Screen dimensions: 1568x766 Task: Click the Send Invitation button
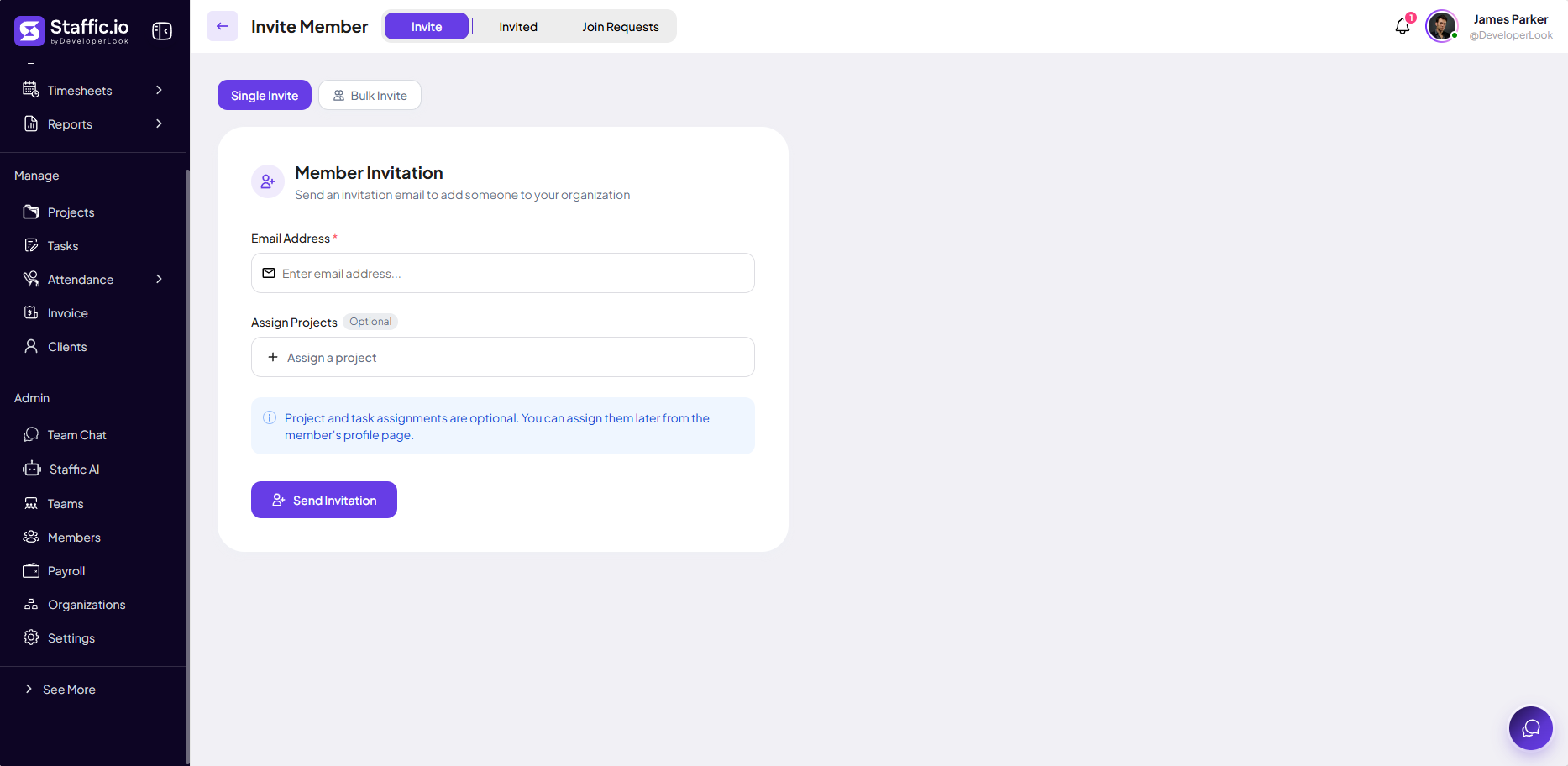[x=324, y=500]
